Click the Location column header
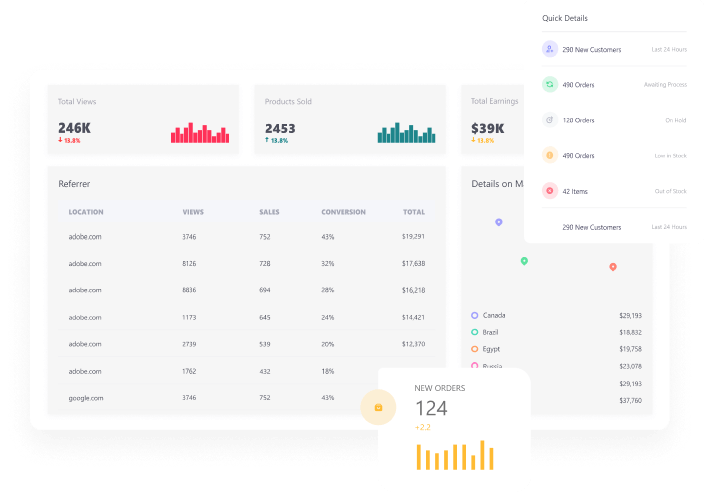 (x=86, y=212)
